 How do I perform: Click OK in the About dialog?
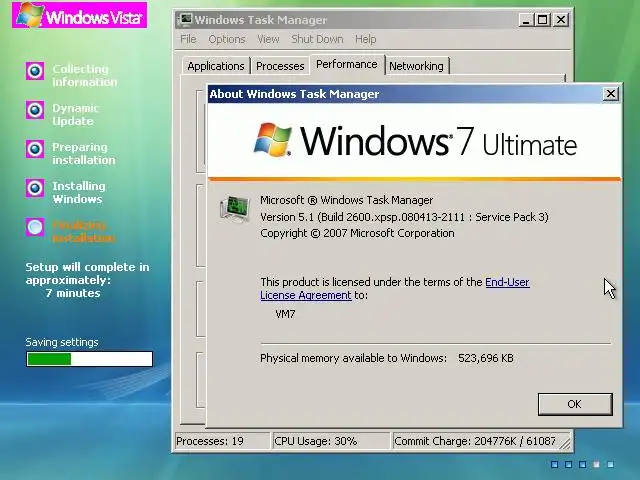tap(575, 404)
